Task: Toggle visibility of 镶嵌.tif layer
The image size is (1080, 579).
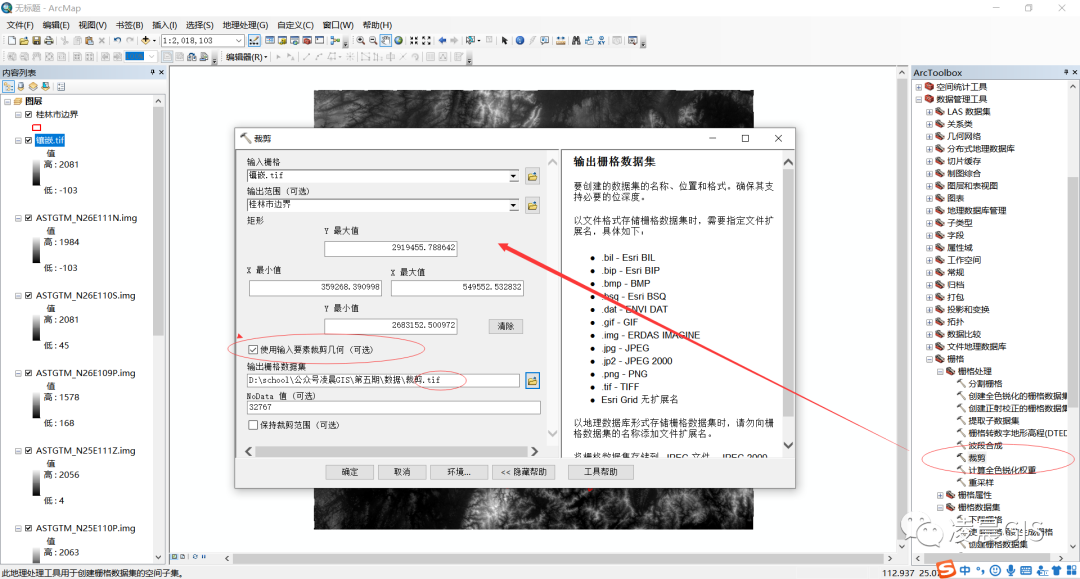Action: click(x=28, y=140)
